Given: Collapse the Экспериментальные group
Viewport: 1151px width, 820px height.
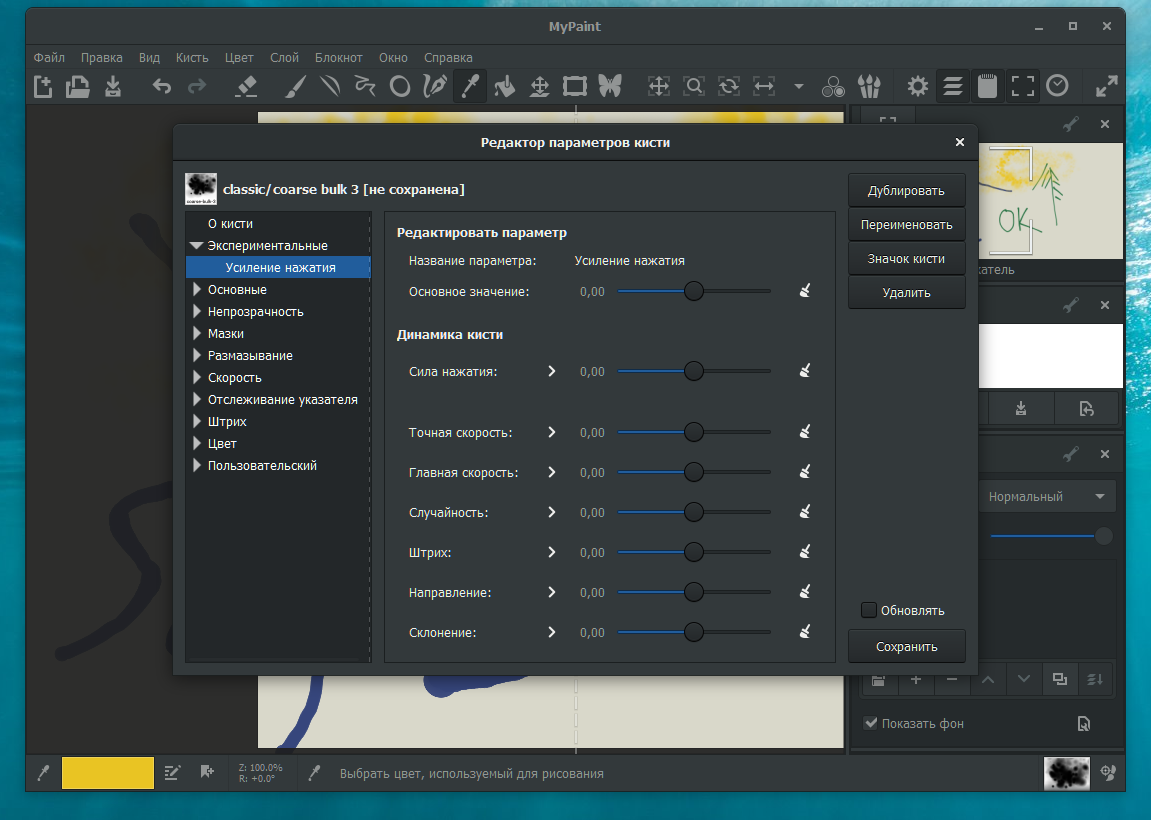Looking at the screenshot, I should (x=196, y=246).
